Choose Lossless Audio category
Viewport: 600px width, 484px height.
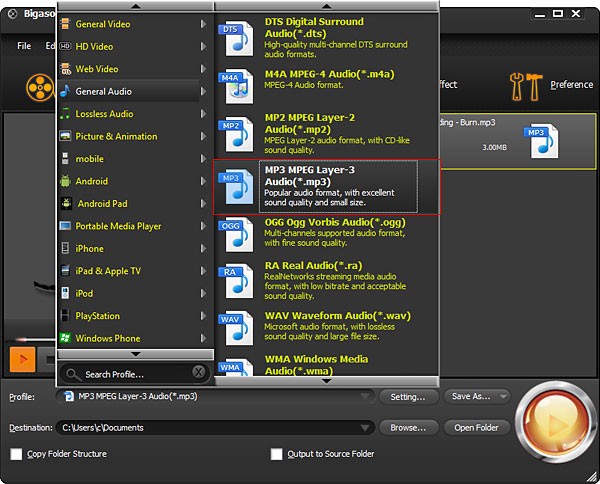133,114
